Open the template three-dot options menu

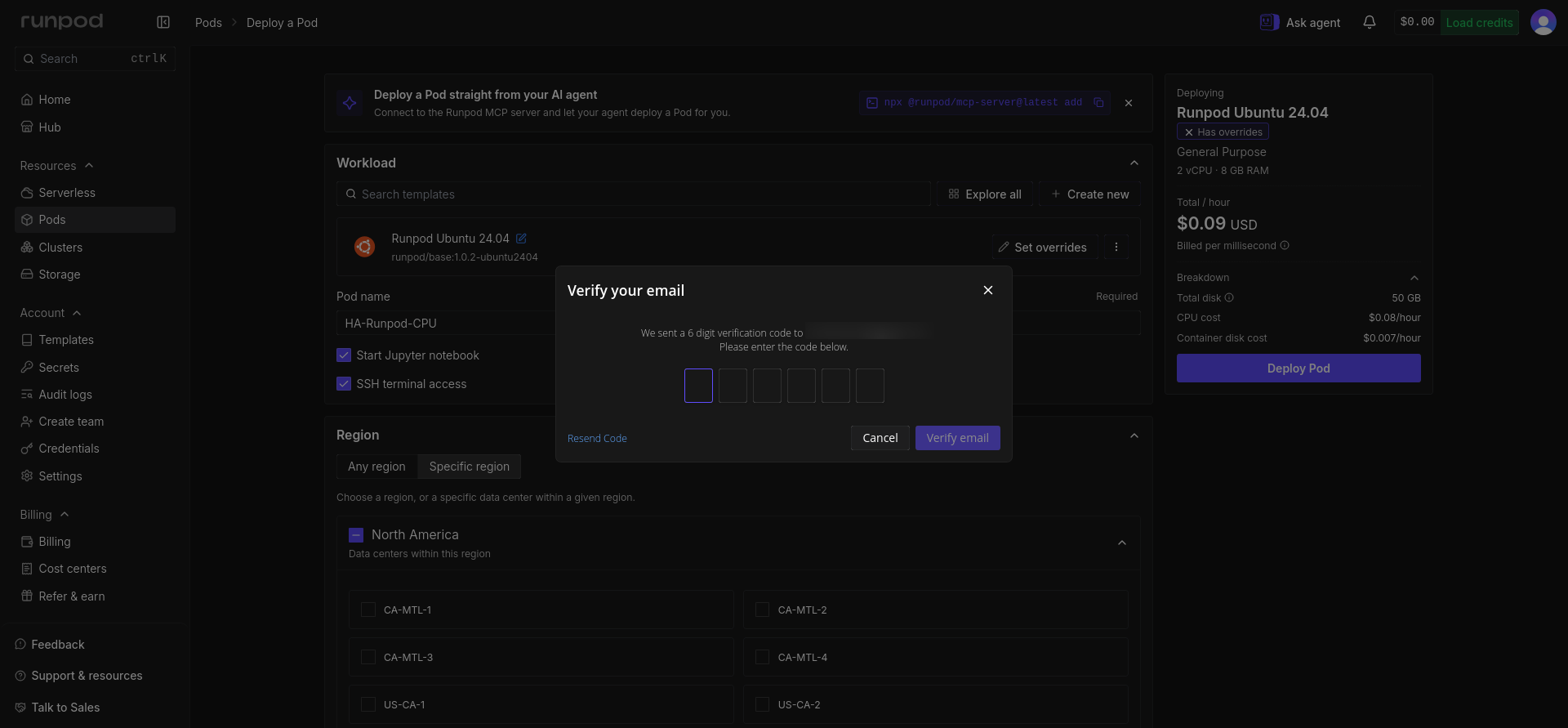pos(1116,247)
